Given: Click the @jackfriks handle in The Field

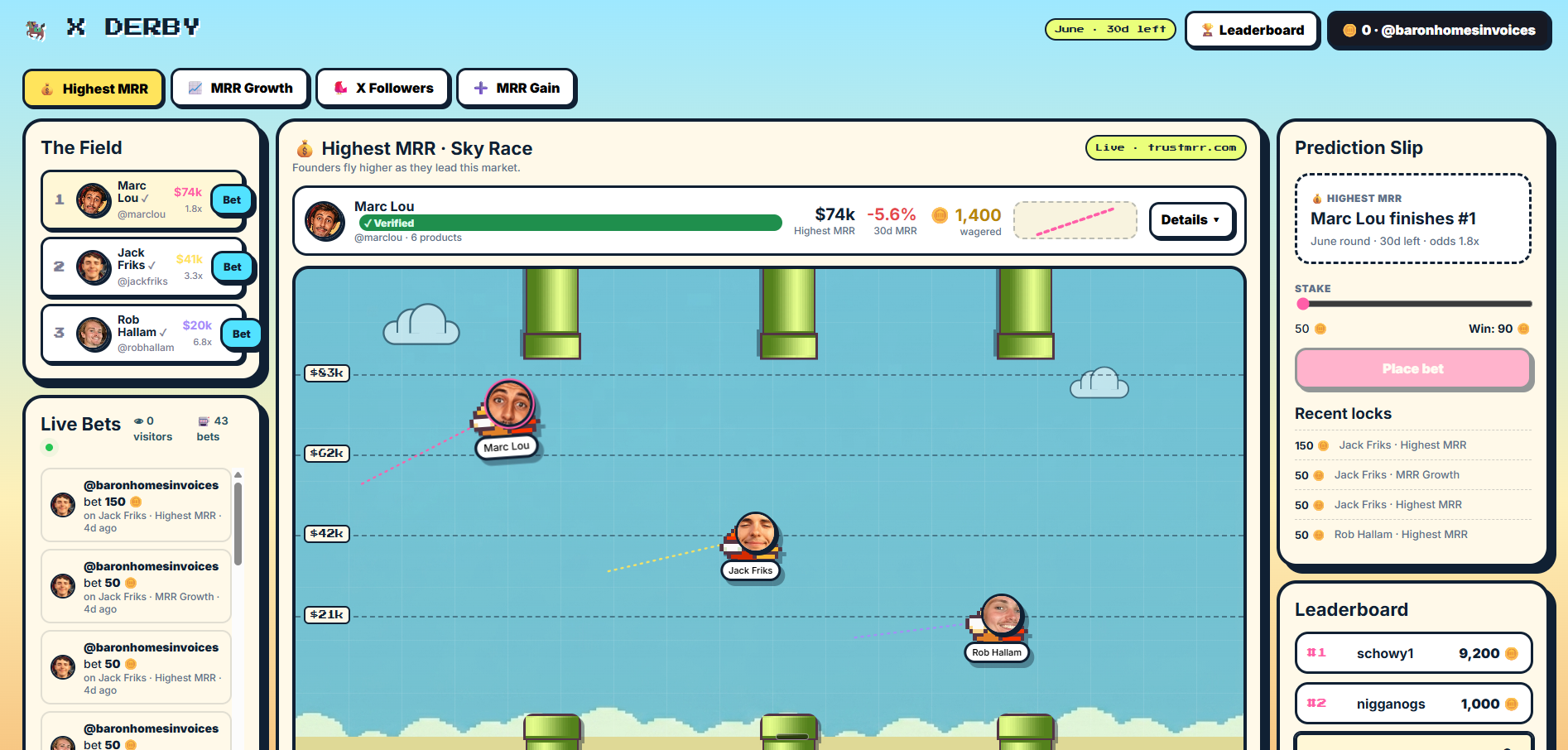Looking at the screenshot, I should [x=142, y=281].
